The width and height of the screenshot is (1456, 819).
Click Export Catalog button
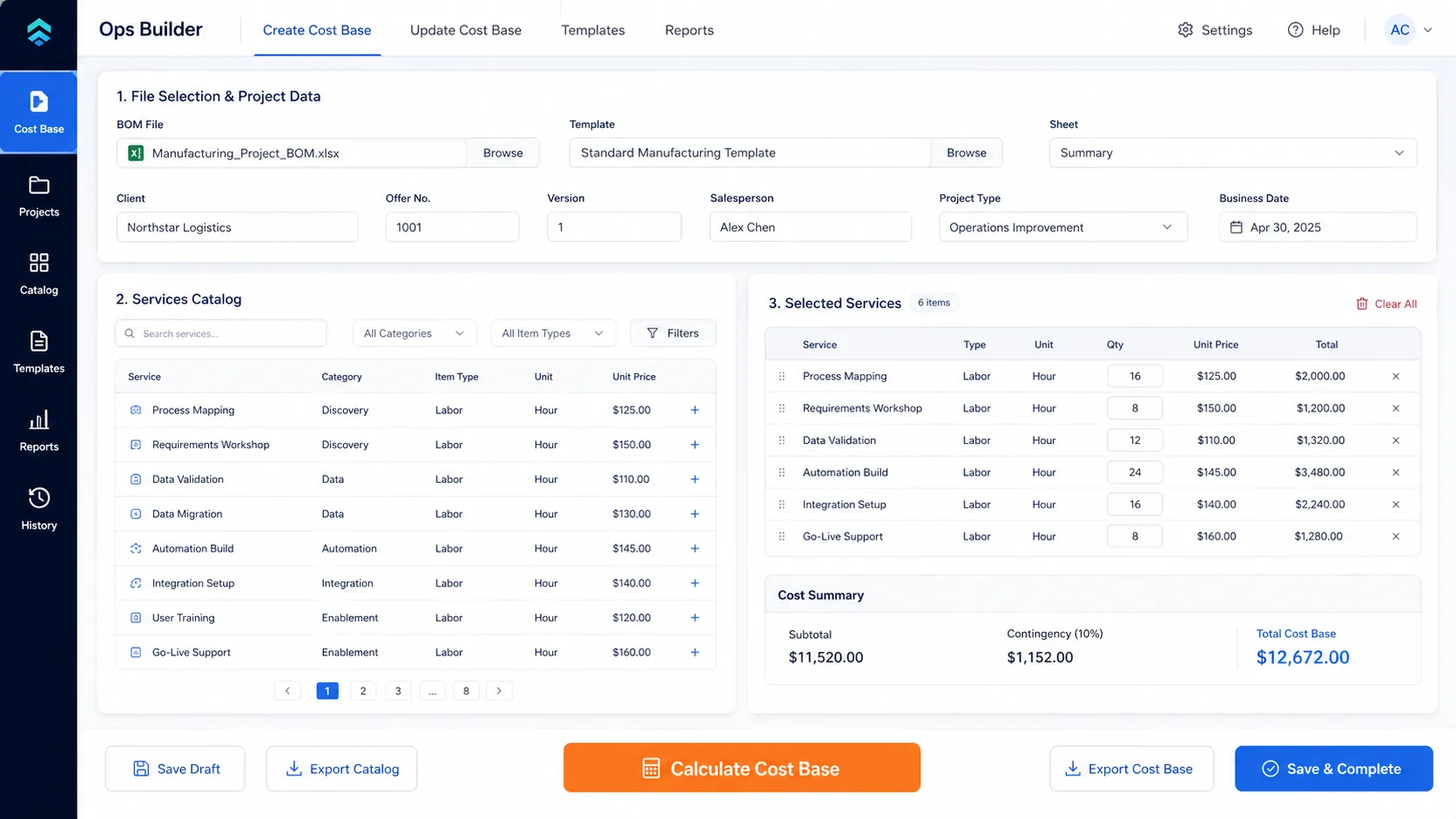tap(341, 769)
